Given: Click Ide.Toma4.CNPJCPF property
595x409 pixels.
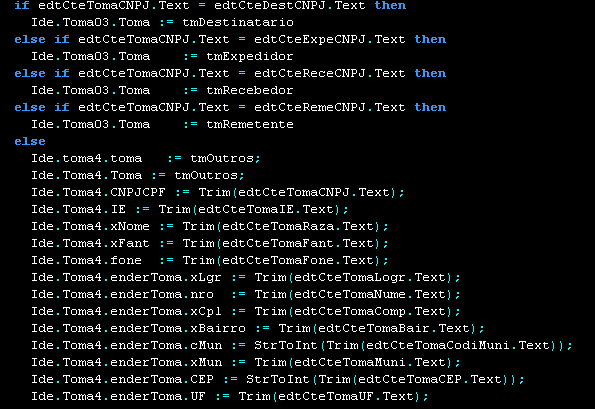Looking at the screenshot, I should [98, 192].
